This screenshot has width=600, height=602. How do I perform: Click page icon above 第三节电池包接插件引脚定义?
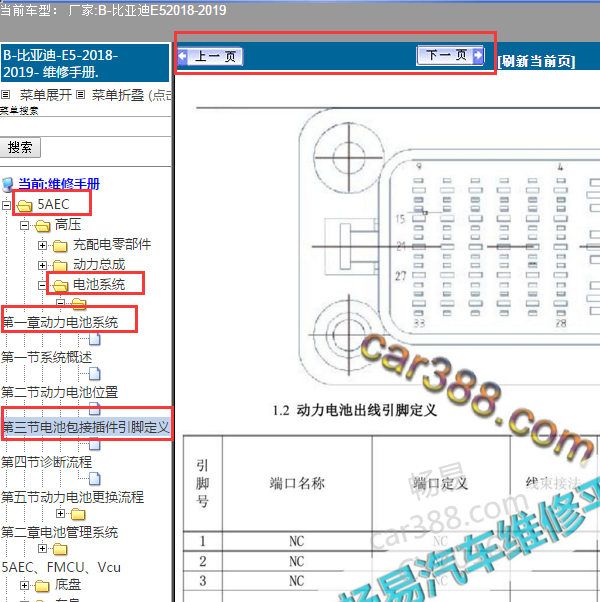pos(95,409)
